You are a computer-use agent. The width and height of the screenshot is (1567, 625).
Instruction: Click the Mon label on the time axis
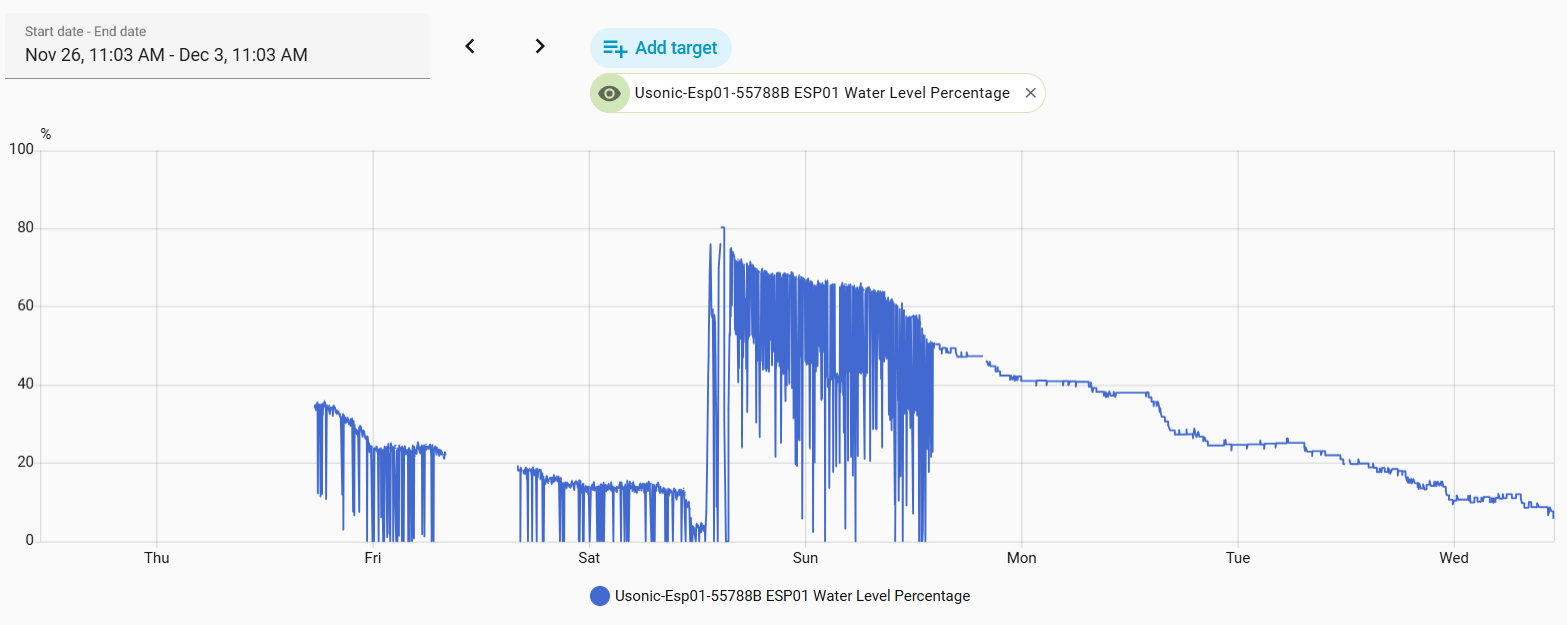pos(1022,558)
